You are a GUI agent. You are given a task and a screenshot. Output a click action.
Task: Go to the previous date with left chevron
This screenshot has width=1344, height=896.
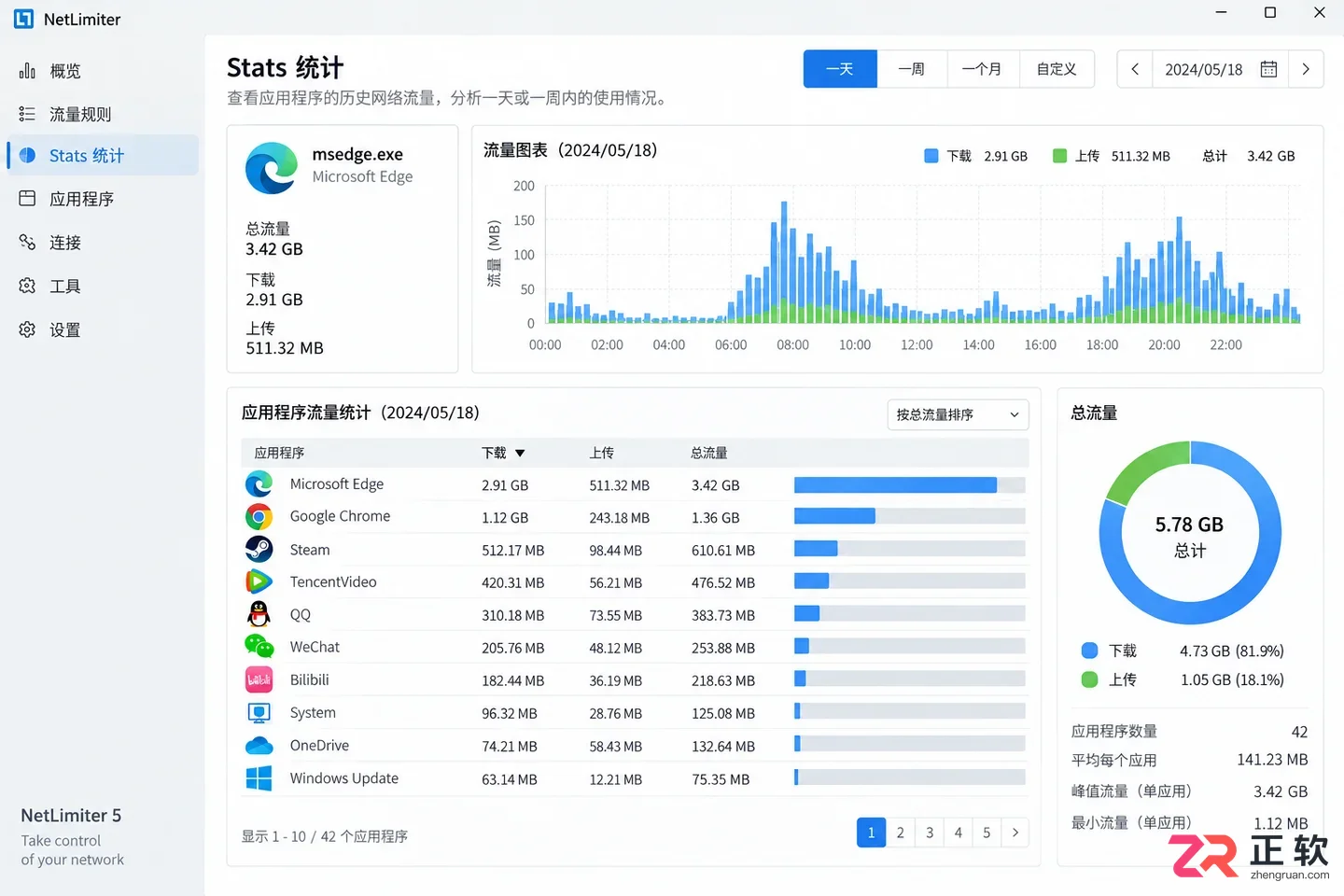(1135, 69)
